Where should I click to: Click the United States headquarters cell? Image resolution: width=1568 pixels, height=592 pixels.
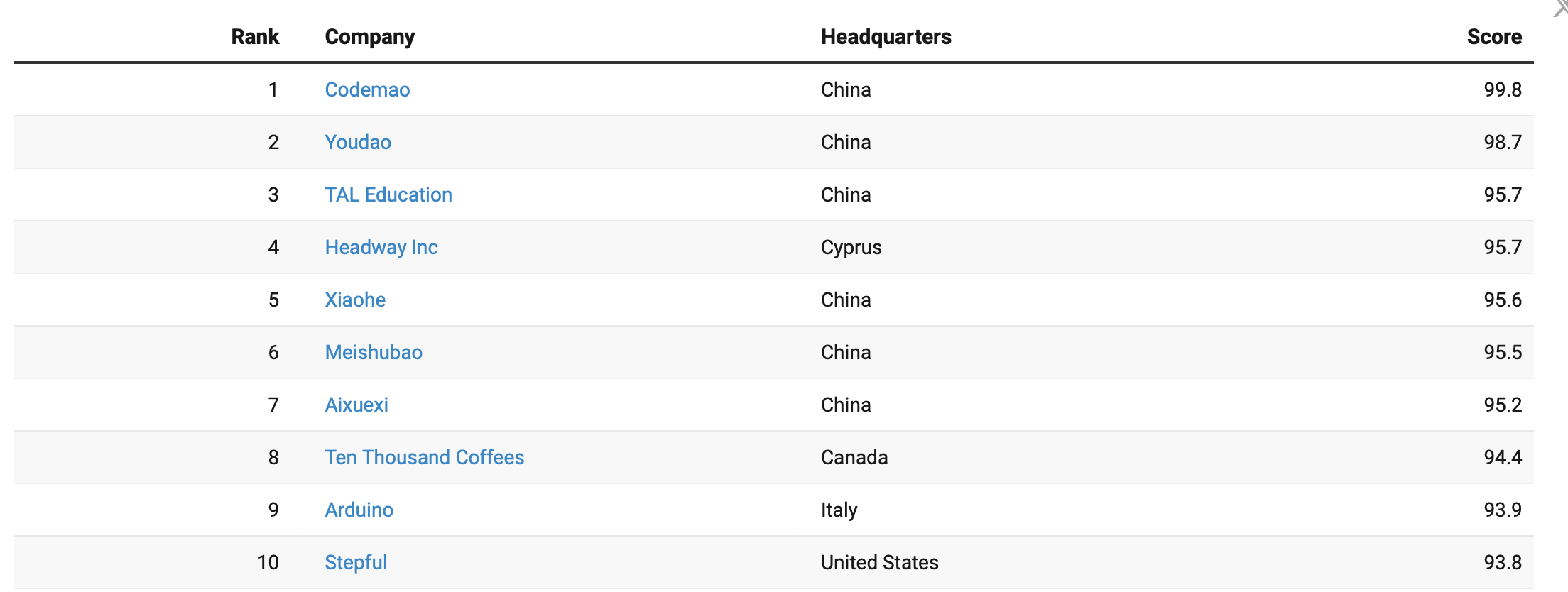coord(880,562)
